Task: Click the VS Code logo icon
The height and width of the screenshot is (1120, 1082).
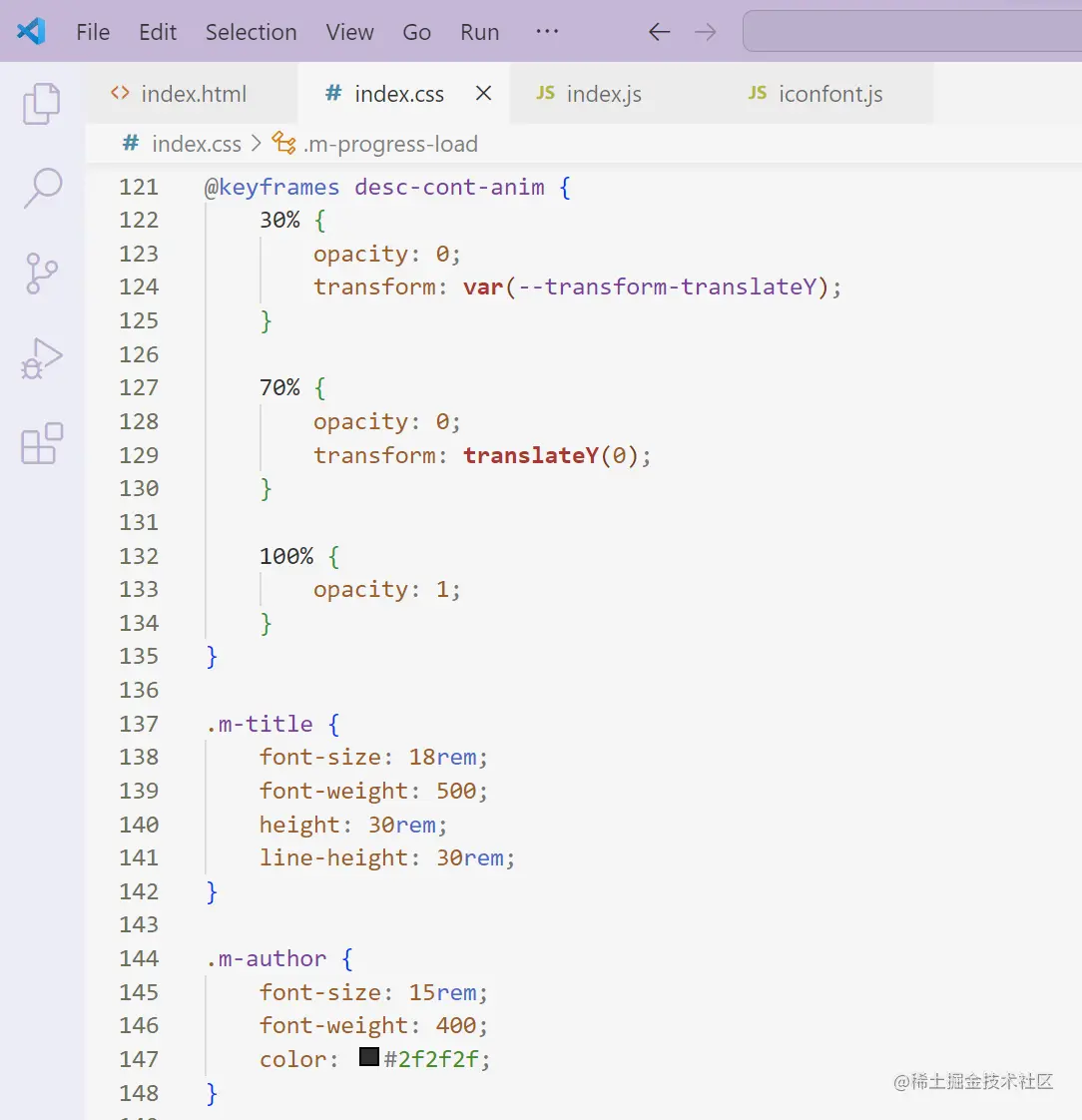Action: (x=31, y=31)
